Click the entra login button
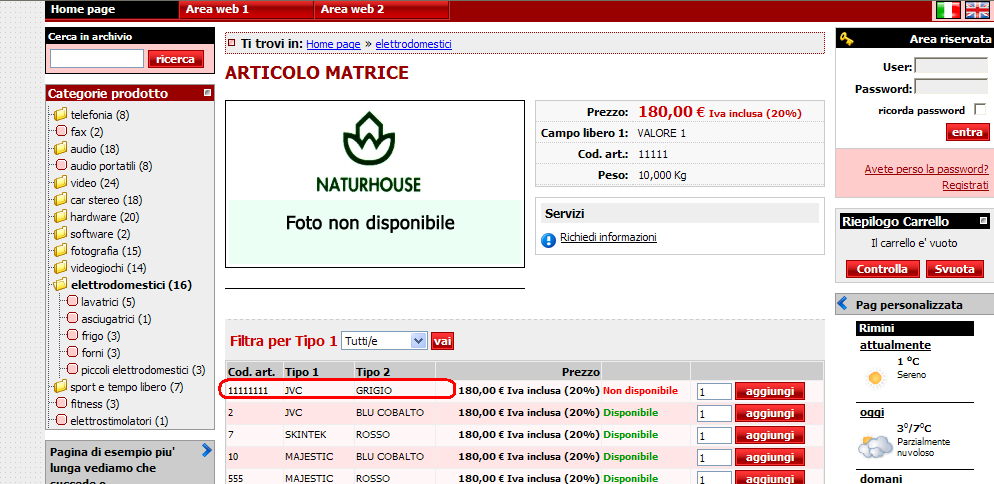Screen dimensions: 994x484 [x=967, y=132]
